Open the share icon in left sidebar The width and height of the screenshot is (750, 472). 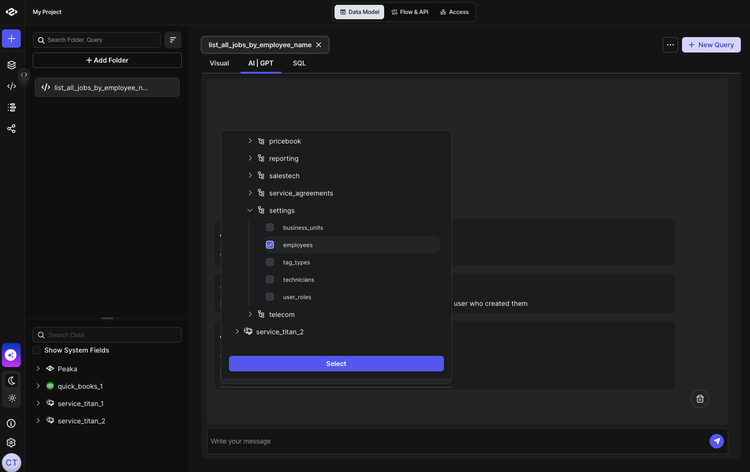coord(11,129)
